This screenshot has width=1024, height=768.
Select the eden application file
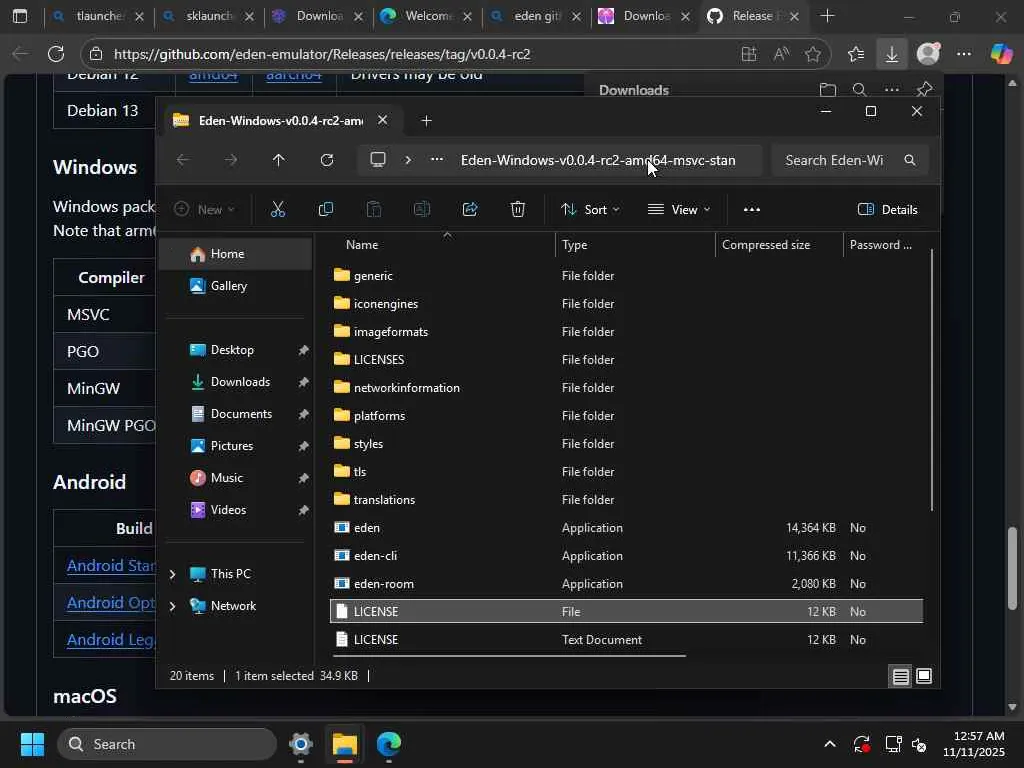click(x=626, y=528)
